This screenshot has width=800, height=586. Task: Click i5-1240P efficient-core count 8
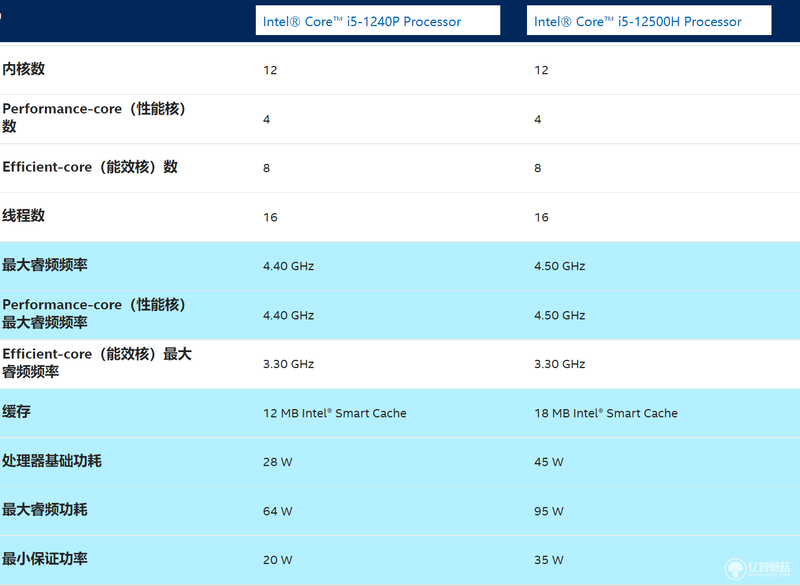pos(266,168)
